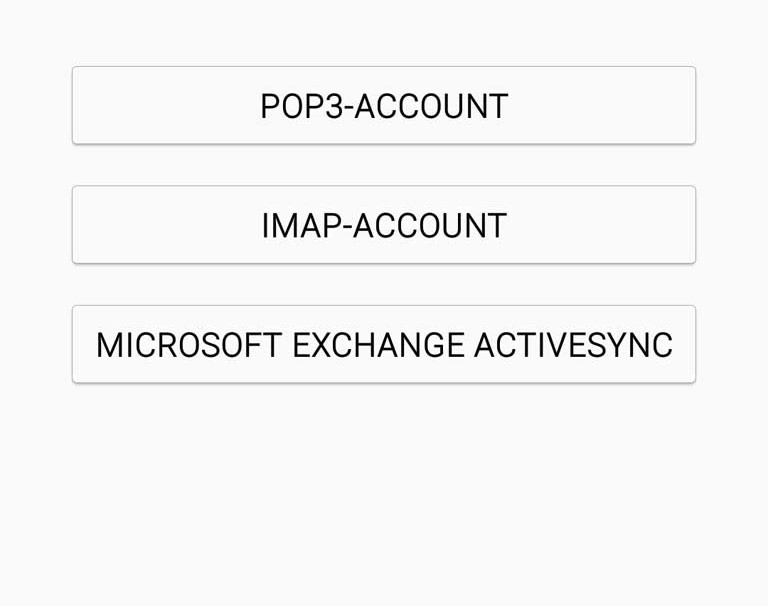Set up an IMAP email account

pyautogui.click(x=384, y=225)
